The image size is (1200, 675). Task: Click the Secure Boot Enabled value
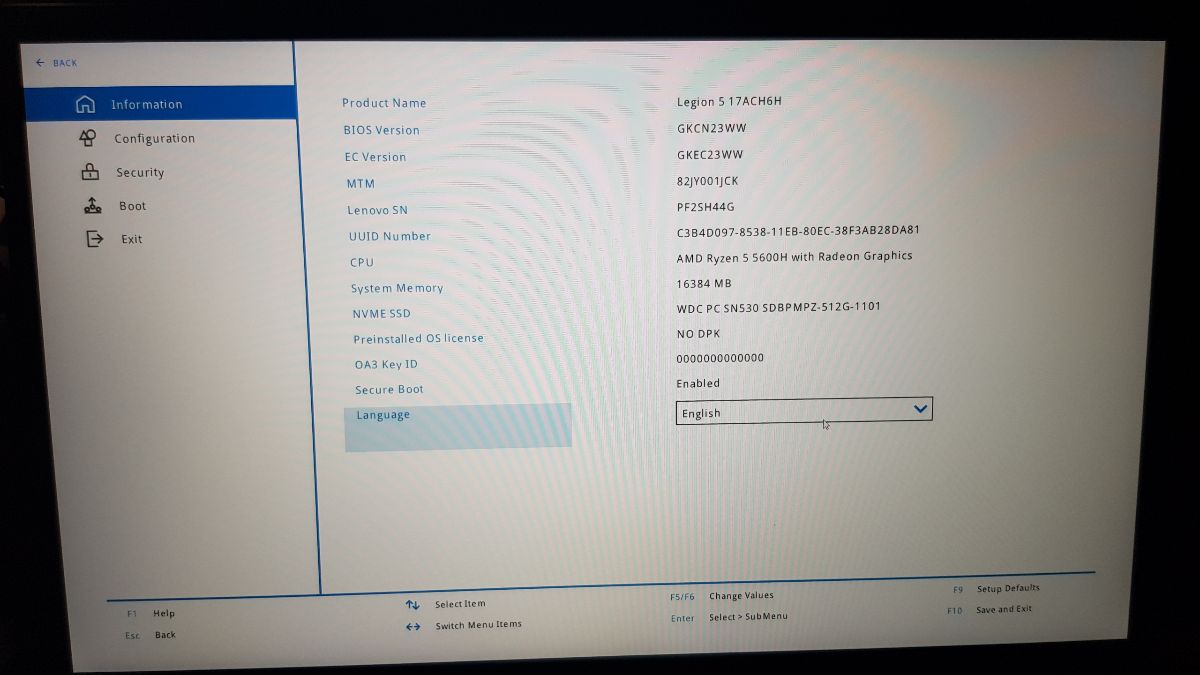[x=698, y=384]
